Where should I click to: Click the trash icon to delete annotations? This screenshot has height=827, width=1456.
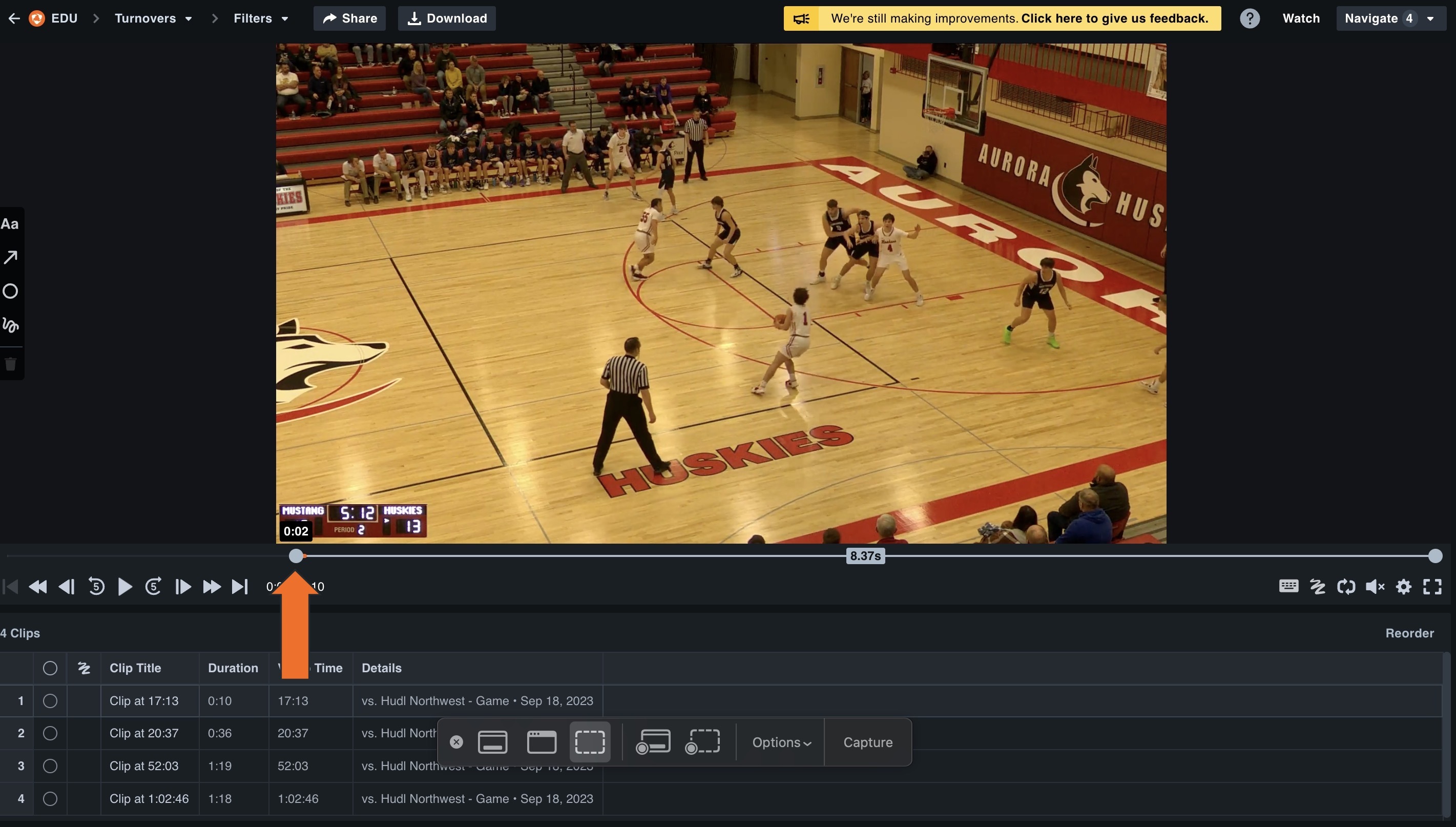pos(10,364)
